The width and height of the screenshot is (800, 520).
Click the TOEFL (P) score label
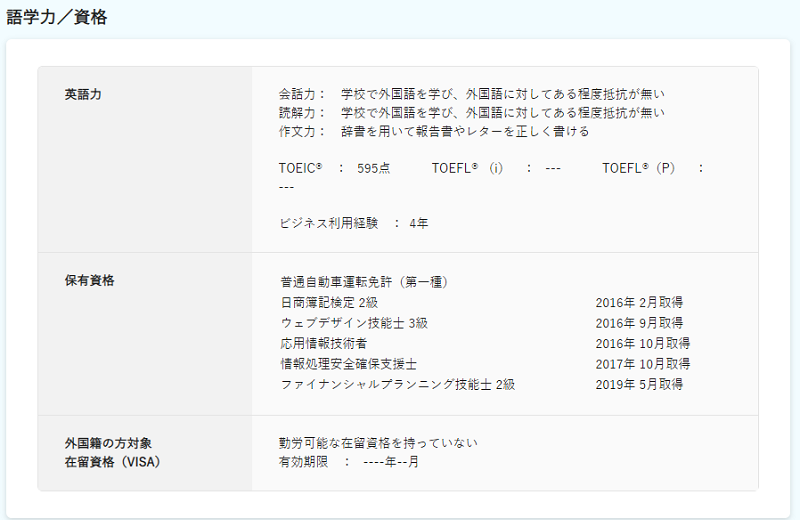(x=647, y=169)
